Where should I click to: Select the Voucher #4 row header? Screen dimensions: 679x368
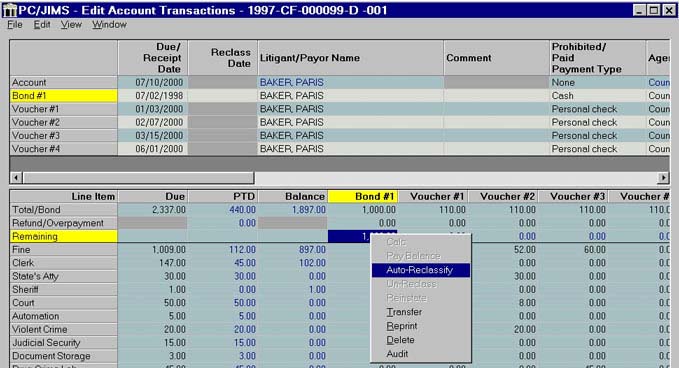(64, 149)
